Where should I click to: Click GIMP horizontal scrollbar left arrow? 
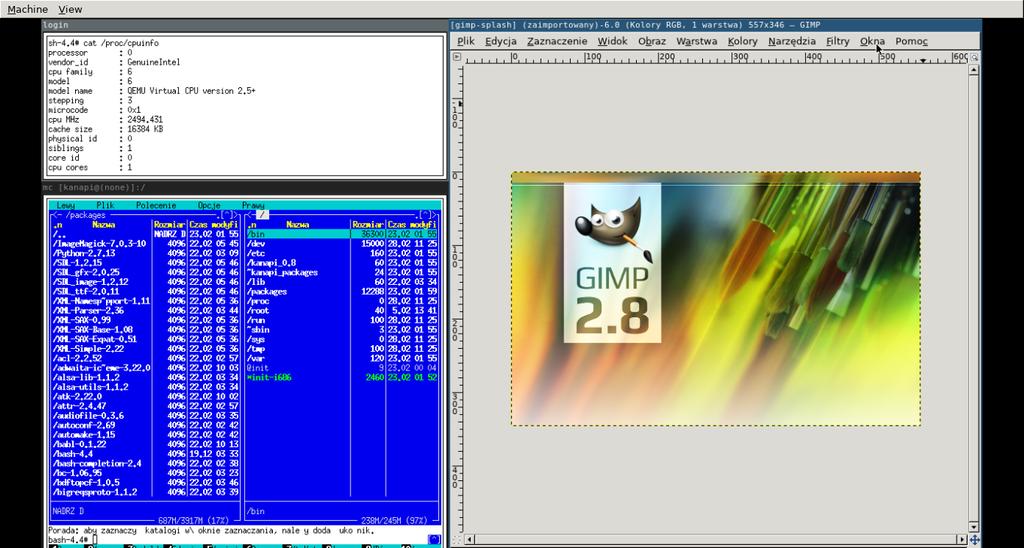coord(468,540)
